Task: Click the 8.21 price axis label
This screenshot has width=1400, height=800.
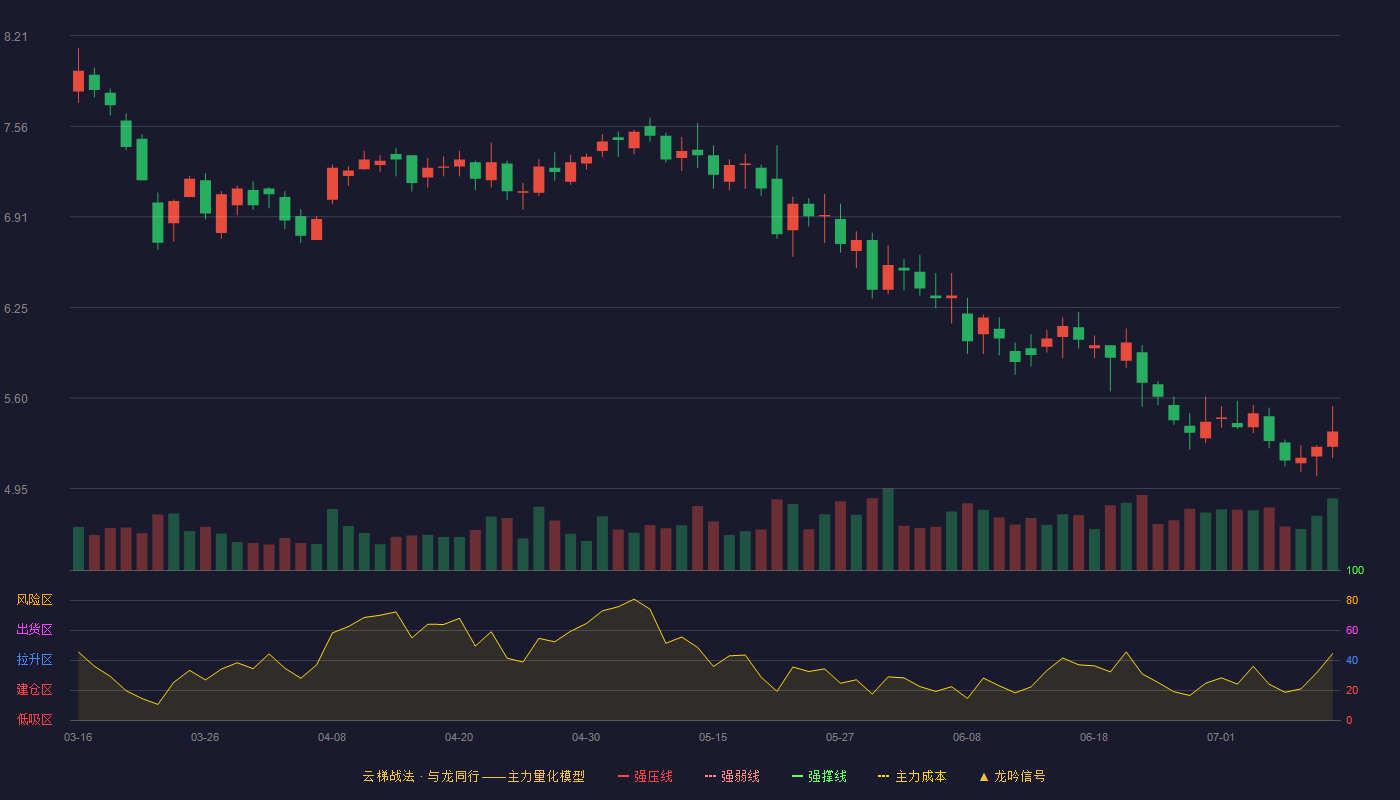Action: pos(16,37)
